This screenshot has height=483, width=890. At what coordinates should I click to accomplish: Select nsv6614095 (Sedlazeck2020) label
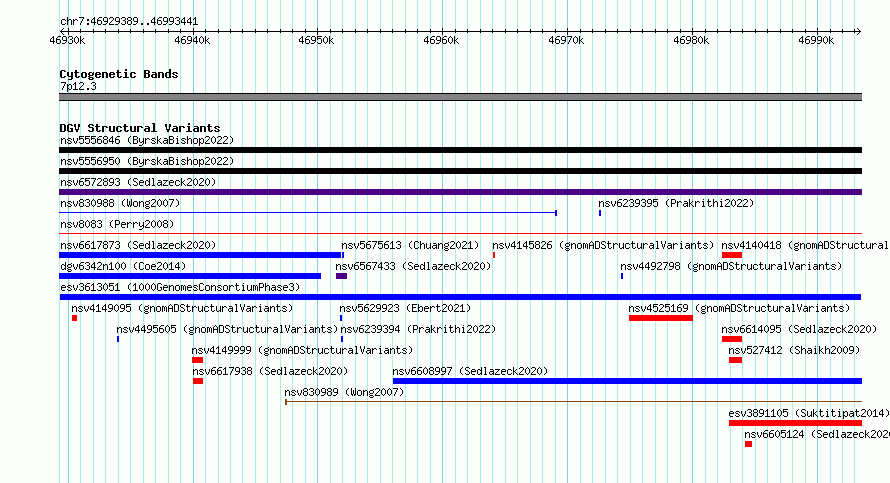click(799, 329)
